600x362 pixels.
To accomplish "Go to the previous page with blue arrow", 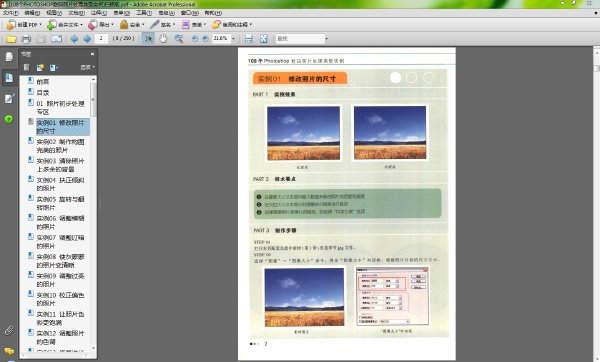I will click(74, 39).
